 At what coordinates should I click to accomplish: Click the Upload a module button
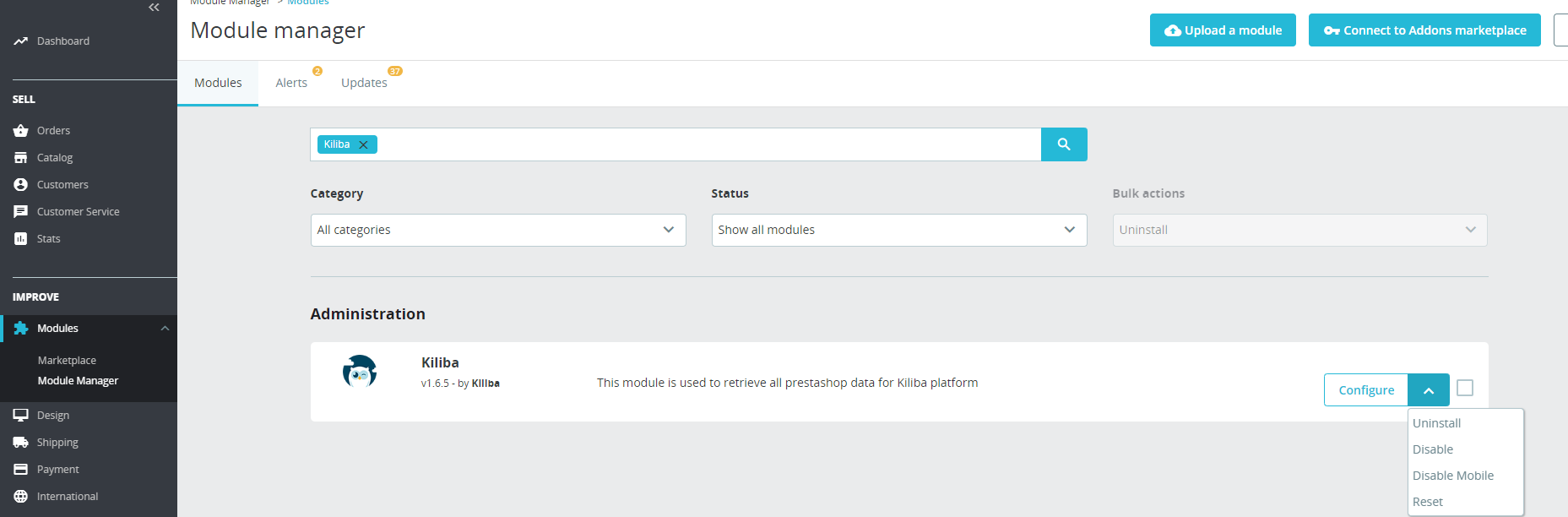[x=1223, y=30]
